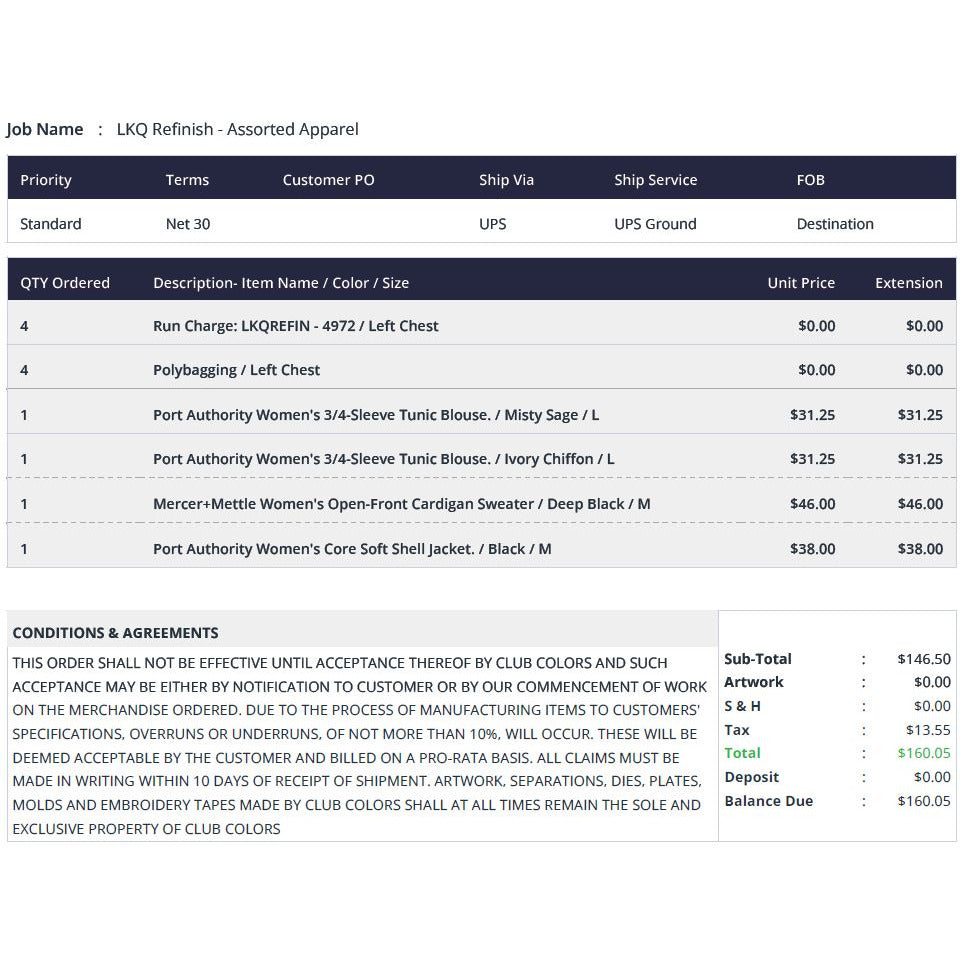Click the Priority column header
The width and height of the screenshot is (961, 961).
click(46, 180)
